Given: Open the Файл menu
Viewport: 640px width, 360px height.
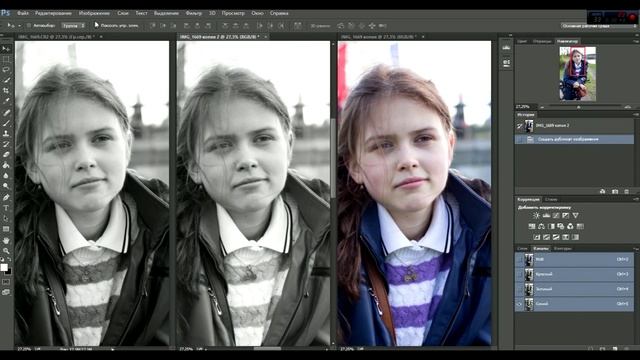Looking at the screenshot, I should click(23, 13).
